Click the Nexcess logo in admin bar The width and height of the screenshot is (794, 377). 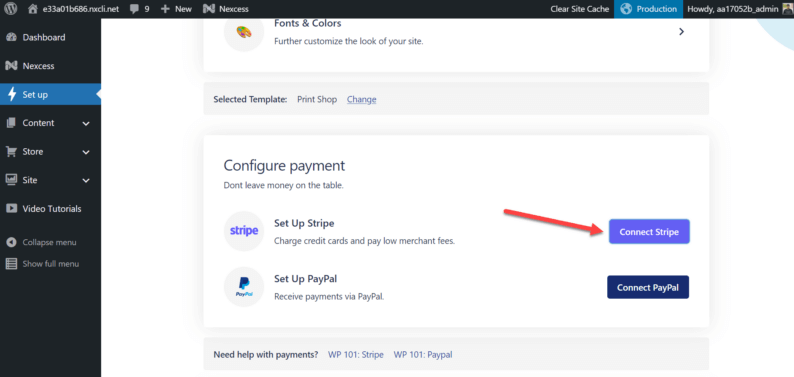click(209, 9)
